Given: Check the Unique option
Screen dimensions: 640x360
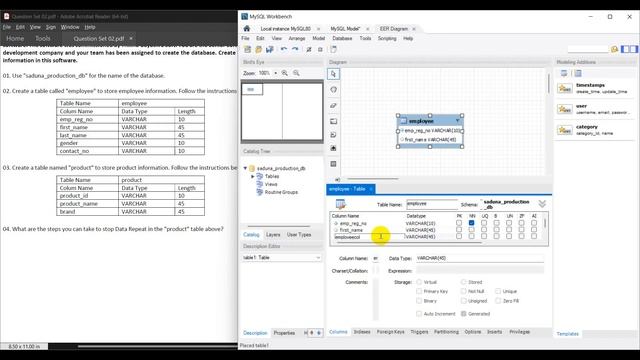Looking at the screenshot, I should pyautogui.click(x=498, y=291).
